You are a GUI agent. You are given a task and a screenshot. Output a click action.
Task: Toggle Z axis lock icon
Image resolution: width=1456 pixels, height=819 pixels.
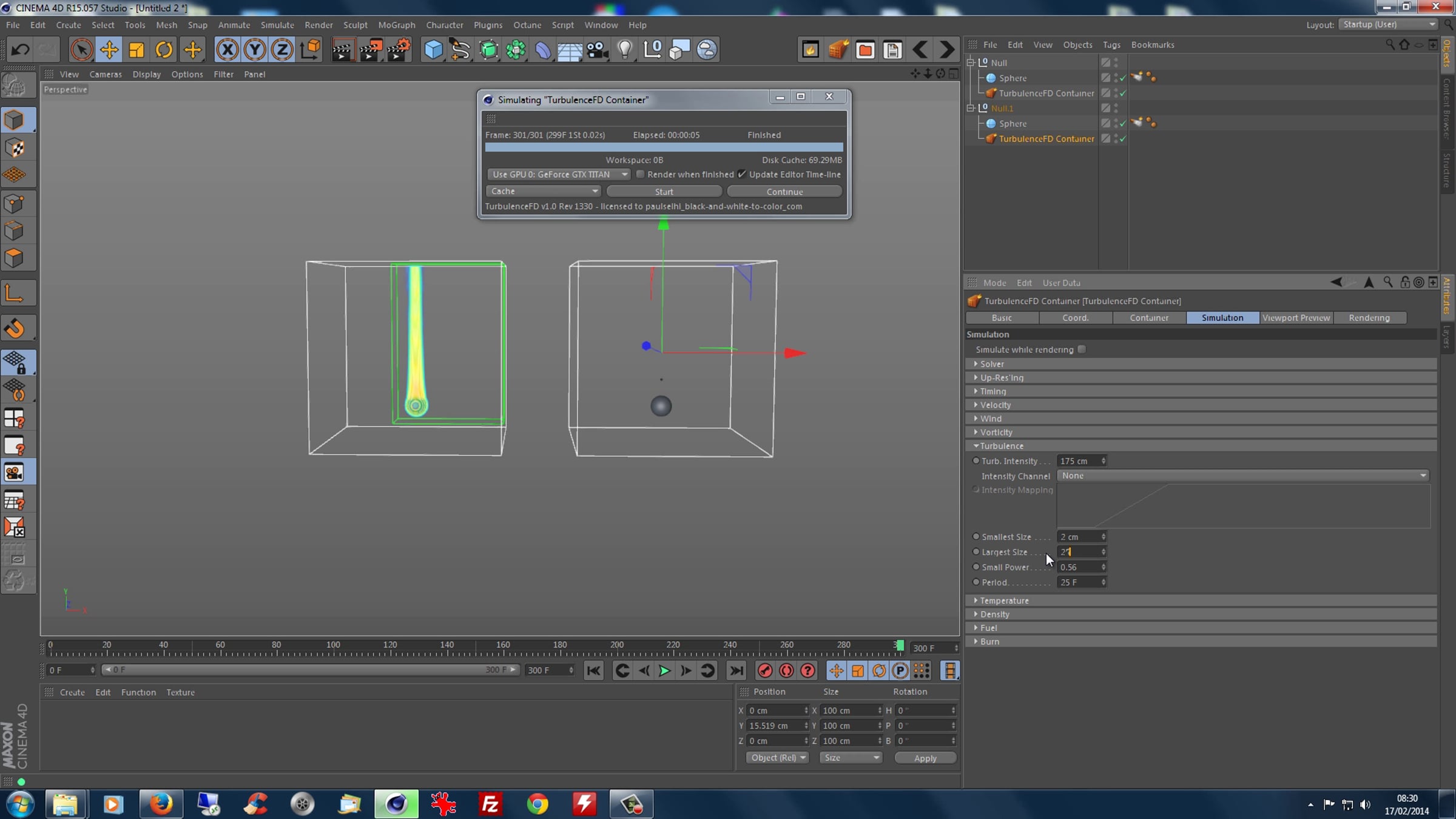point(282,50)
